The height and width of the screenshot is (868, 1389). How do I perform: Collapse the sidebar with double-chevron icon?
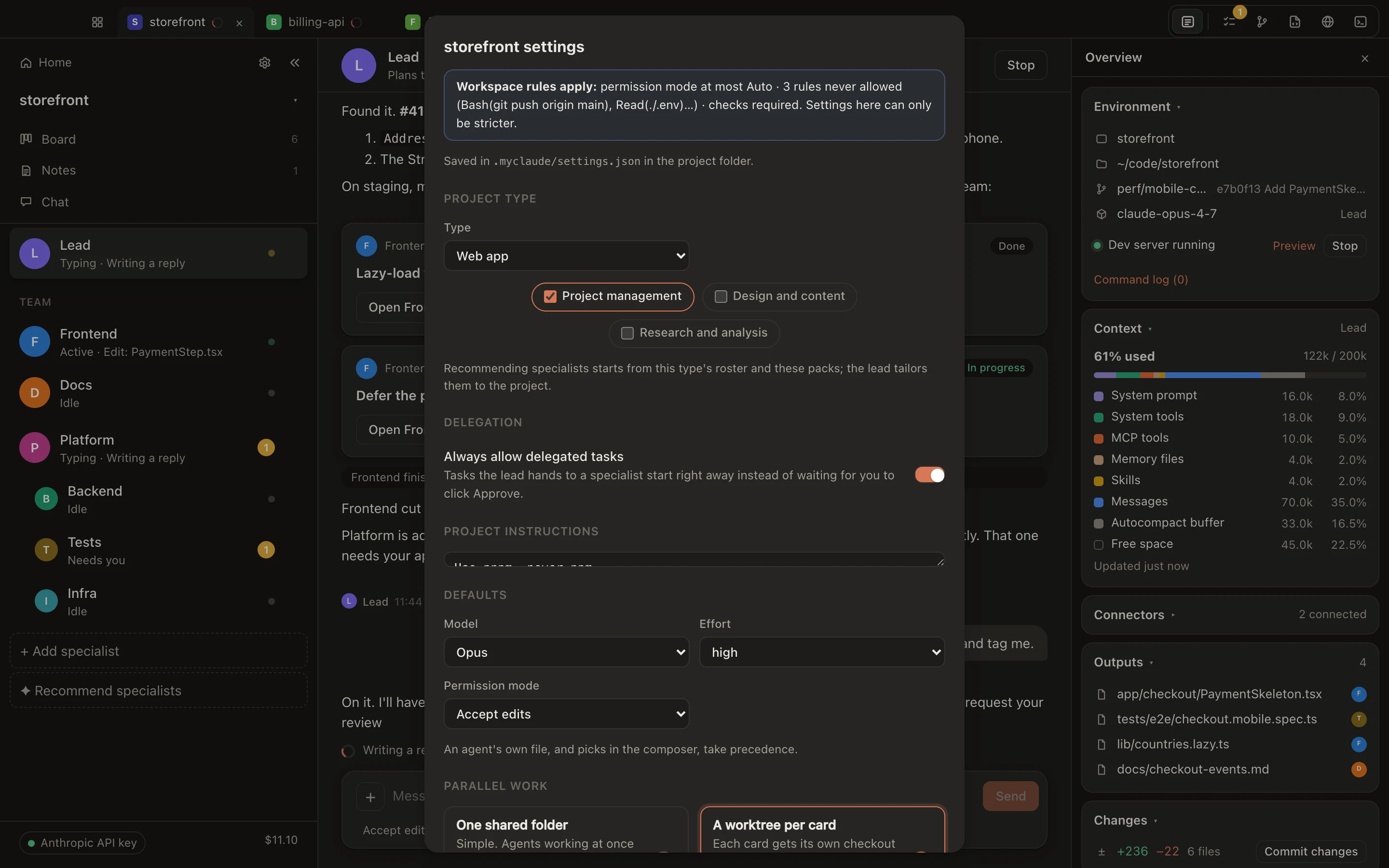pyautogui.click(x=295, y=63)
